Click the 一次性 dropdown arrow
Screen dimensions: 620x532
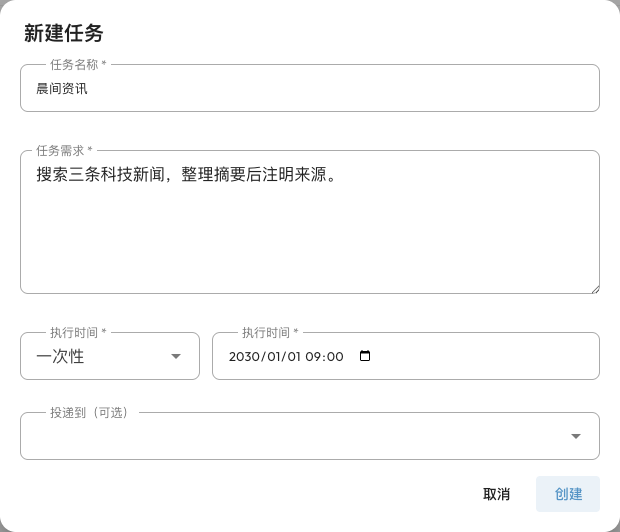click(176, 356)
